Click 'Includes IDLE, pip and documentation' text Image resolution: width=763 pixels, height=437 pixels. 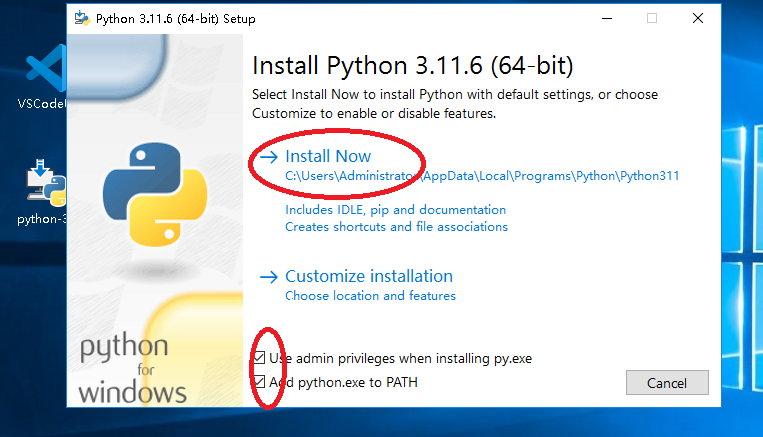396,210
